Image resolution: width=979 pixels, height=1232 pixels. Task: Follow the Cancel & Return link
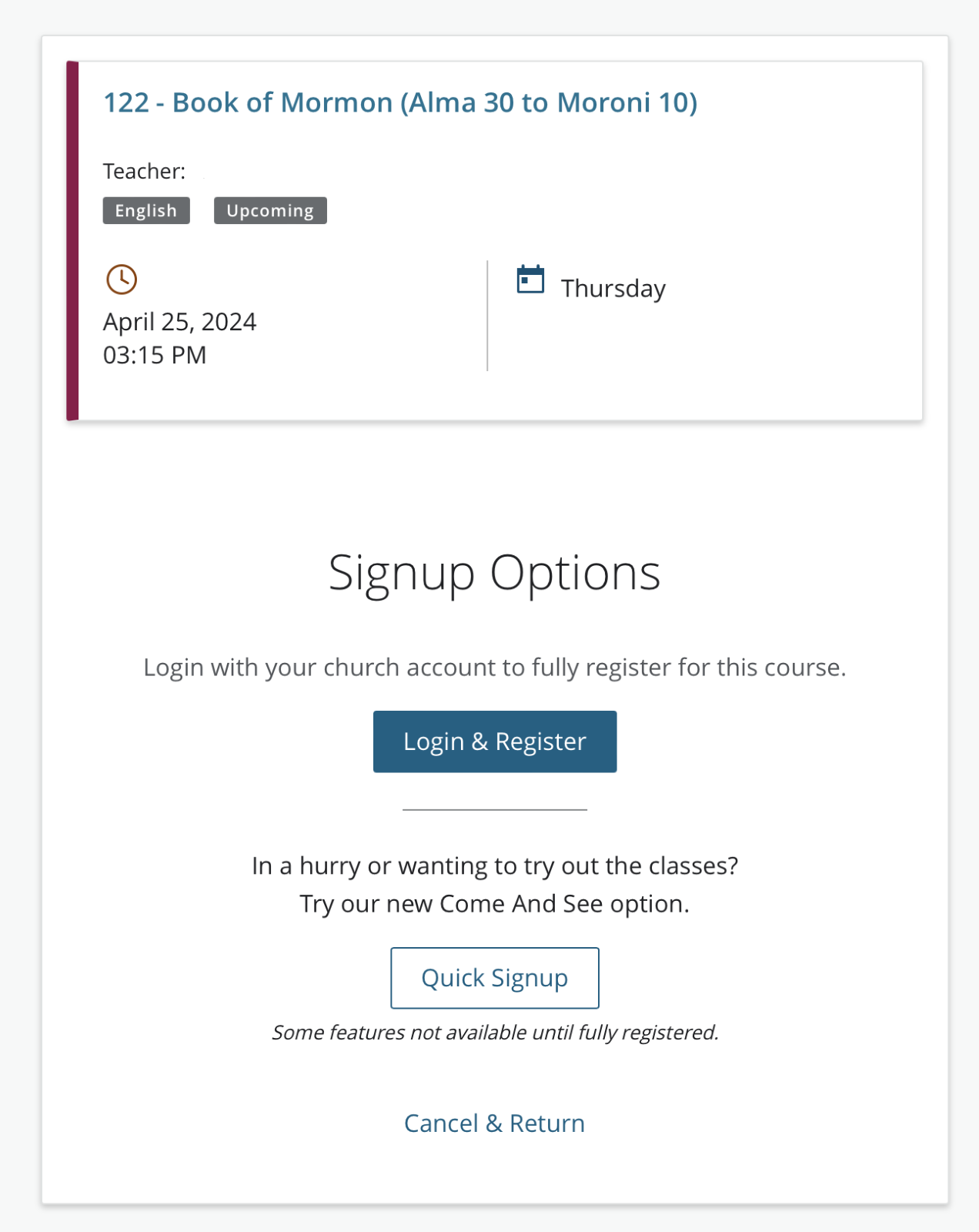click(x=494, y=1123)
